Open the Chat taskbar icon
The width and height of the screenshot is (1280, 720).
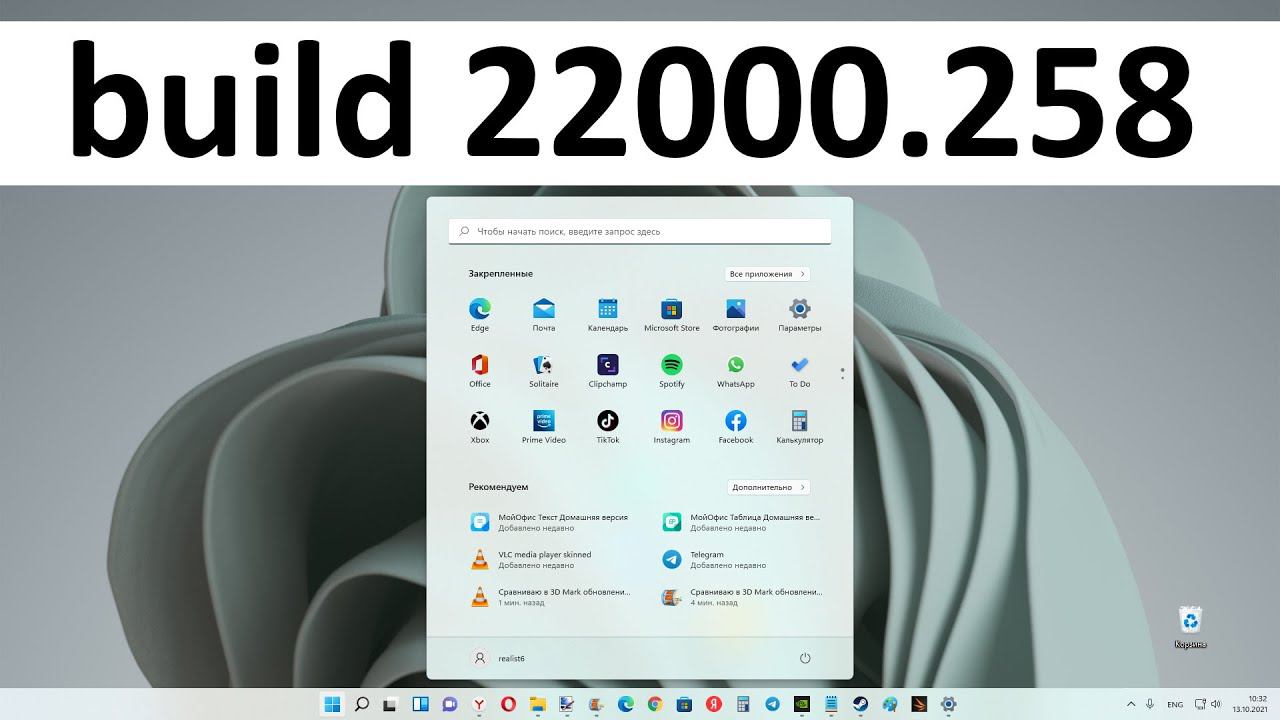(x=450, y=704)
